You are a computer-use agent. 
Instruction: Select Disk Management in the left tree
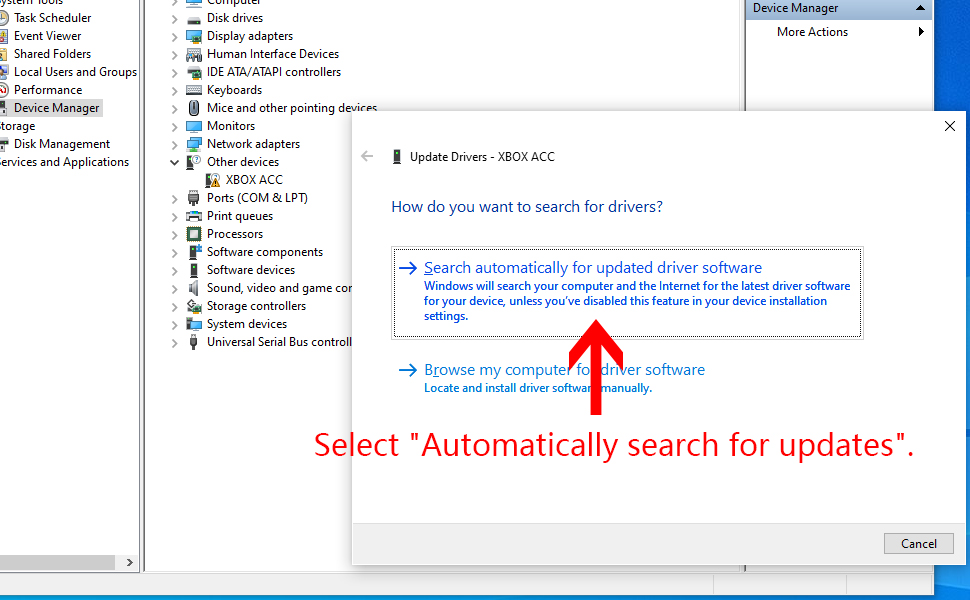[x=61, y=144]
